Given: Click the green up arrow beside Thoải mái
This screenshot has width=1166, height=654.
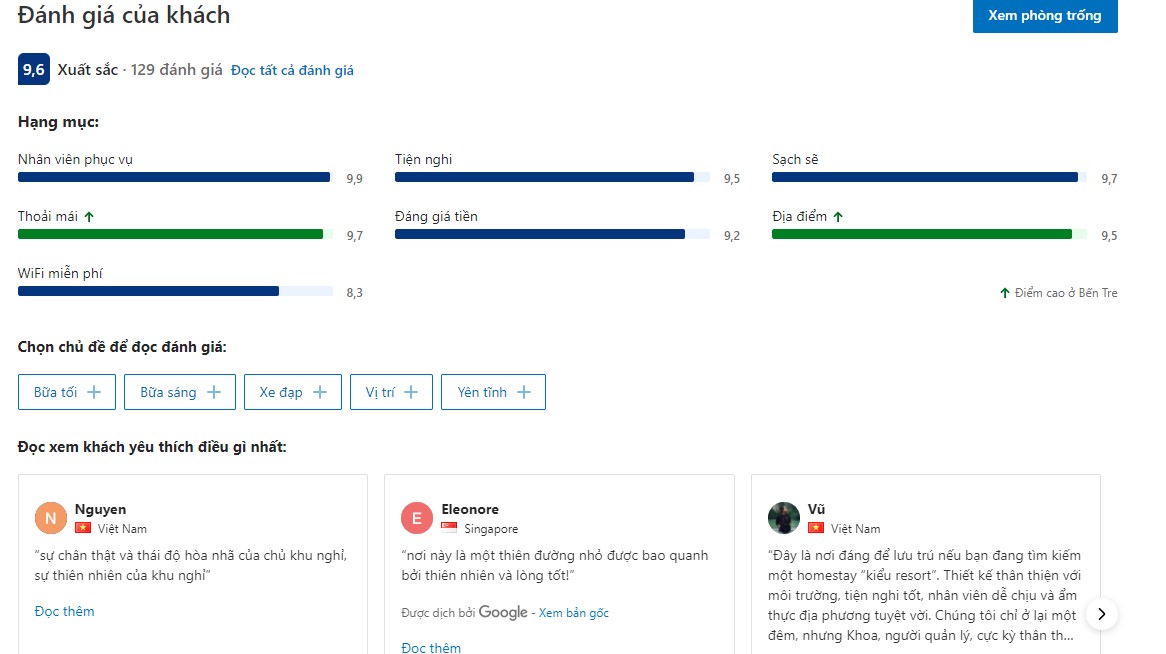Looking at the screenshot, I should tap(89, 216).
